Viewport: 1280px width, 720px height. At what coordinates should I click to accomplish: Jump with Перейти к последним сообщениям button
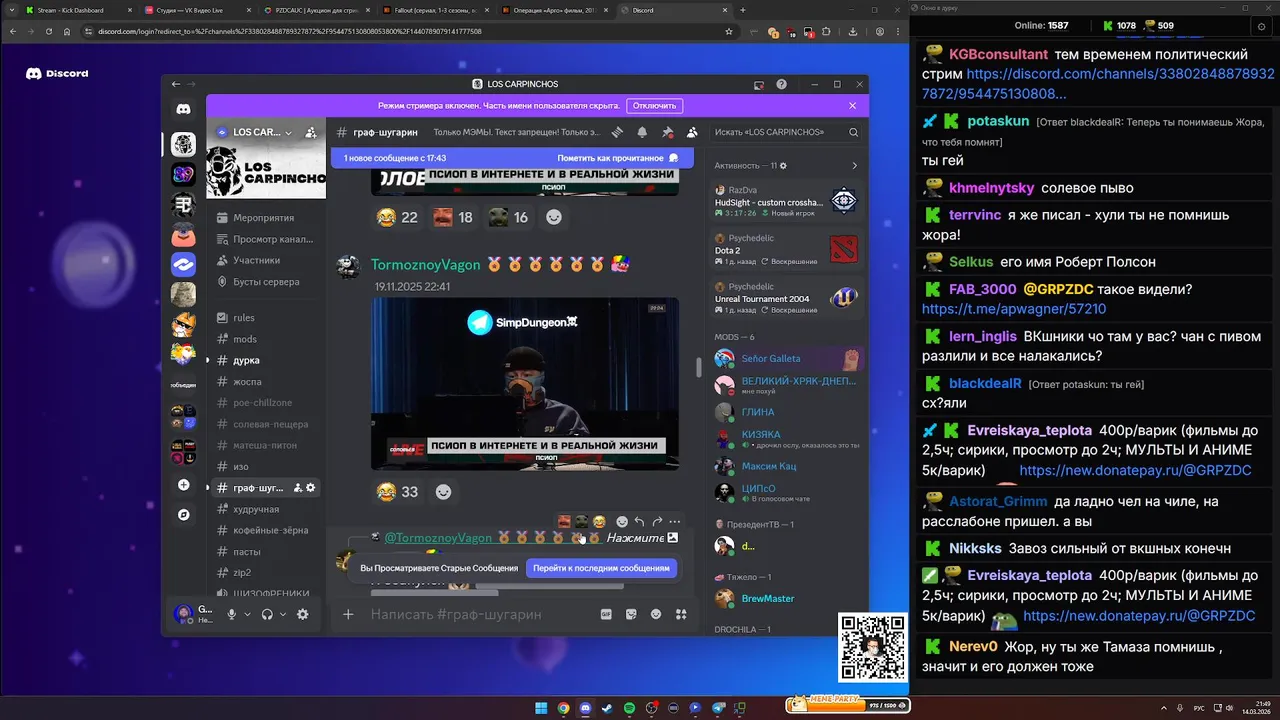click(601, 568)
